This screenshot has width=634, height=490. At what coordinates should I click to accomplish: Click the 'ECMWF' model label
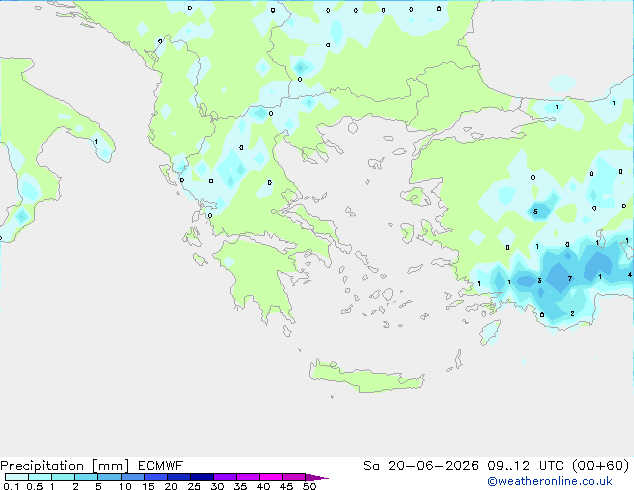[x=161, y=466]
